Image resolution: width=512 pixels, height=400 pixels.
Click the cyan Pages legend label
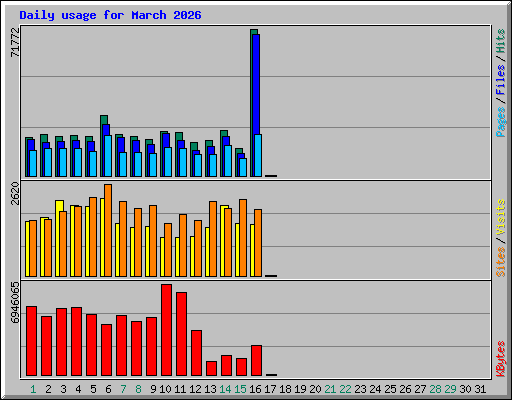pos(500,122)
